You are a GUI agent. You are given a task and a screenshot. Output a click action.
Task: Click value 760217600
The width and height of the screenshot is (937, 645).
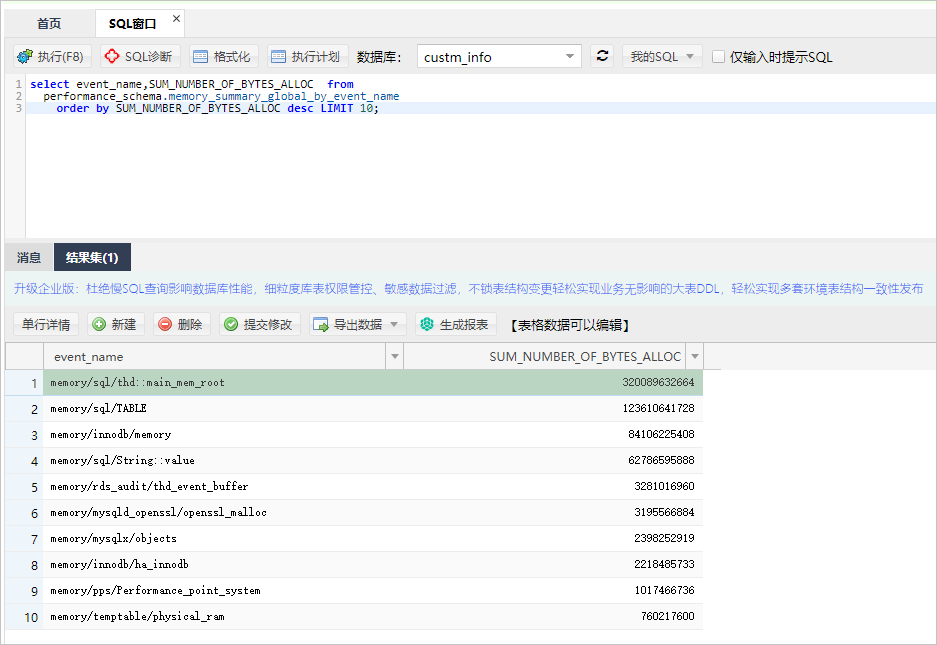click(x=667, y=616)
